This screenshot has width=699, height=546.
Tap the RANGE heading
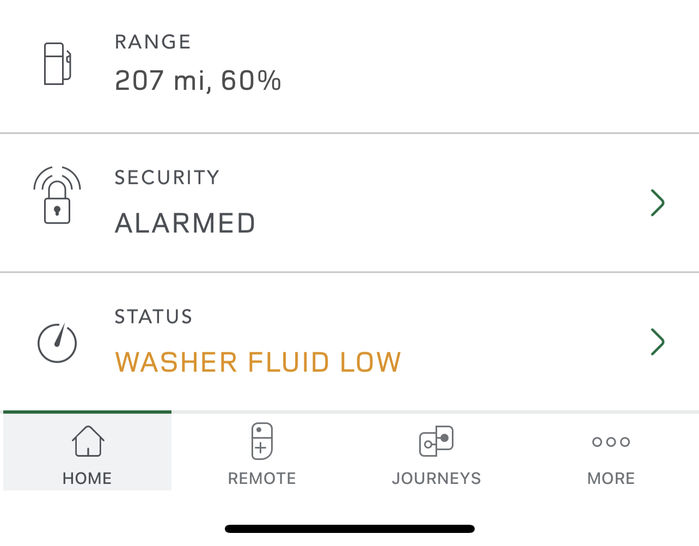pyautogui.click(x=153, y=42)
